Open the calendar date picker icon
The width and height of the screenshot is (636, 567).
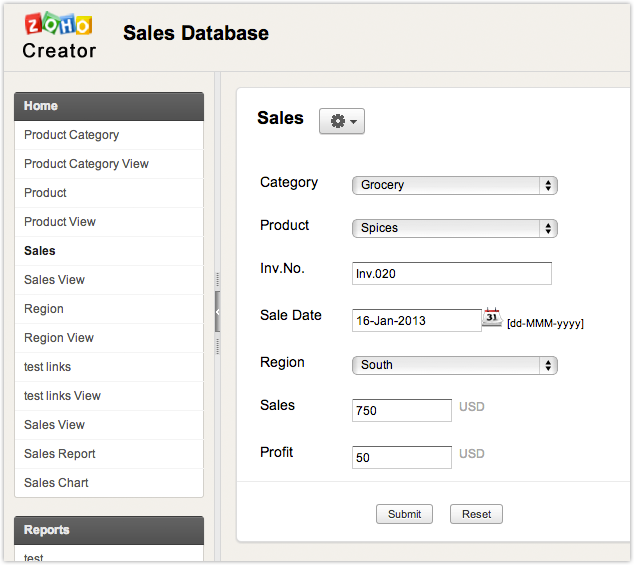click(492, 318)
